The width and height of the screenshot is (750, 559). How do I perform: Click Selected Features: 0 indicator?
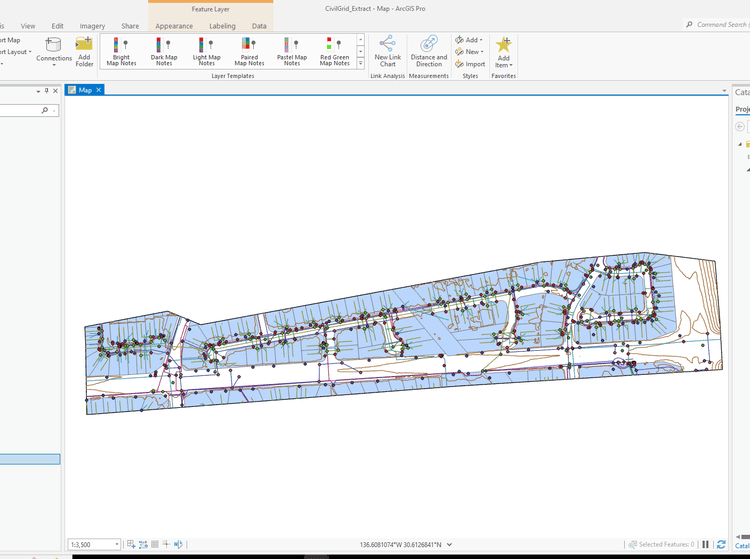(x=661, y=544)
